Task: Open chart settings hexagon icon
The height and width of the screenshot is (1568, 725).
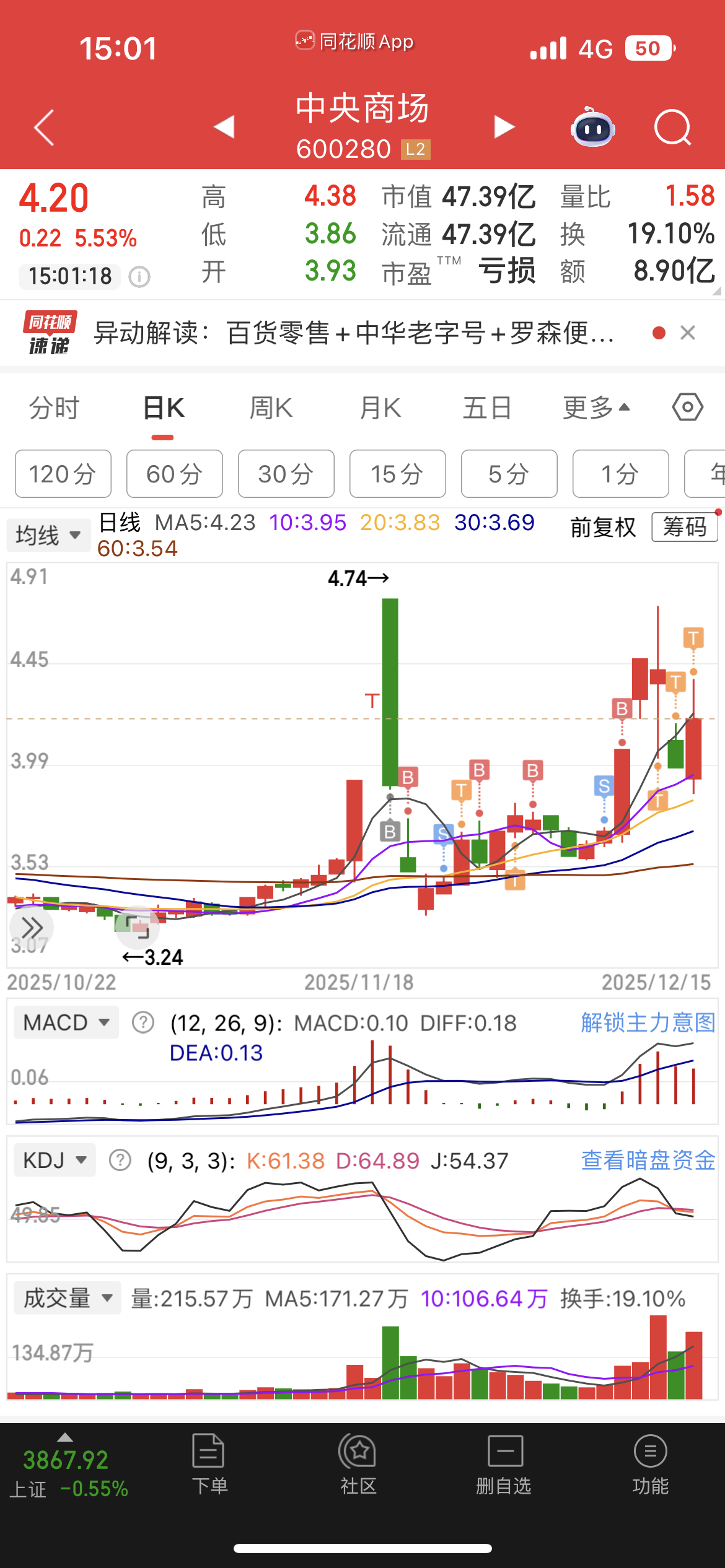Action: point(688,407)
